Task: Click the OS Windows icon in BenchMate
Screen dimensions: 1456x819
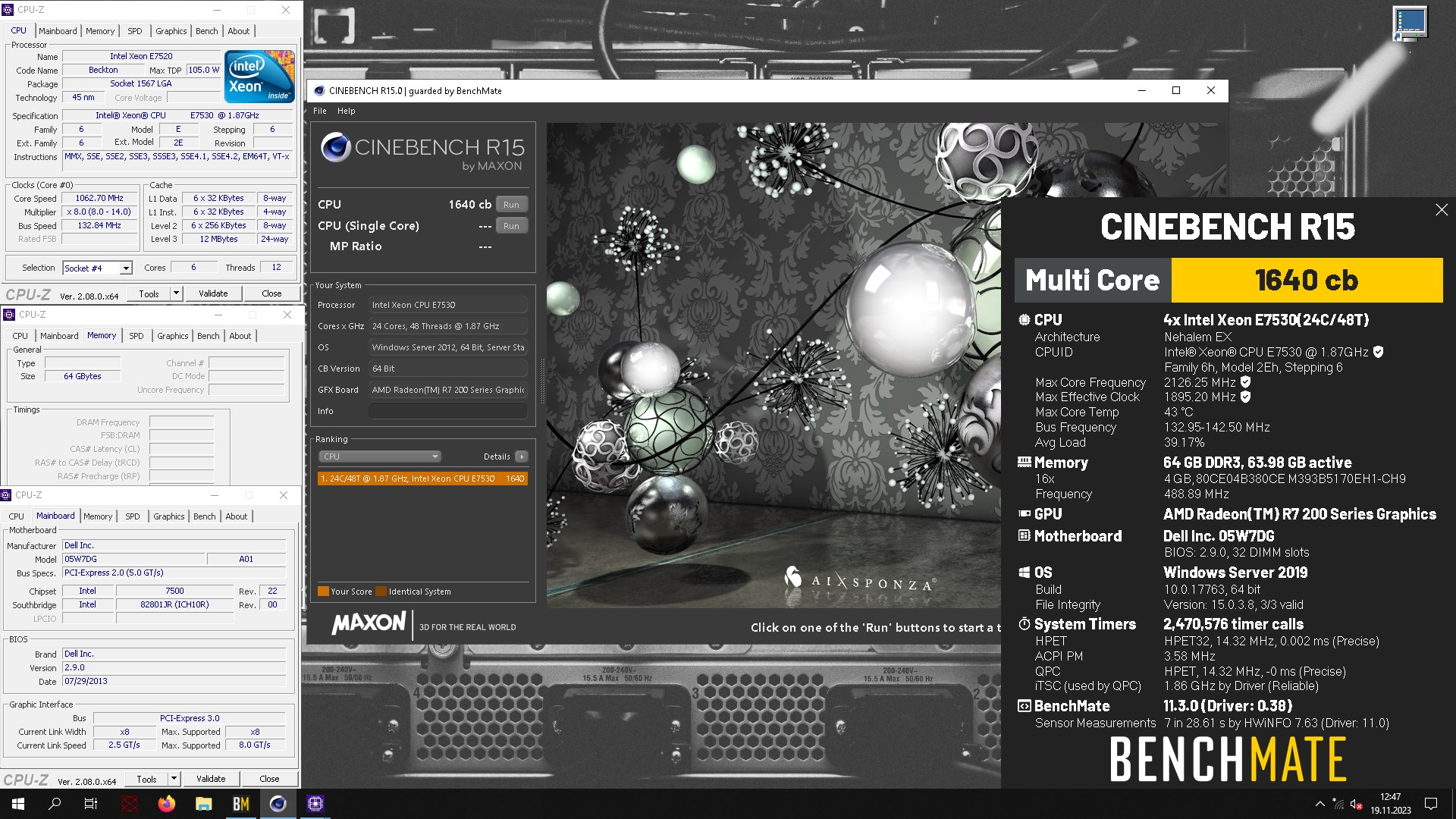Action: [x=1025, y=573]
